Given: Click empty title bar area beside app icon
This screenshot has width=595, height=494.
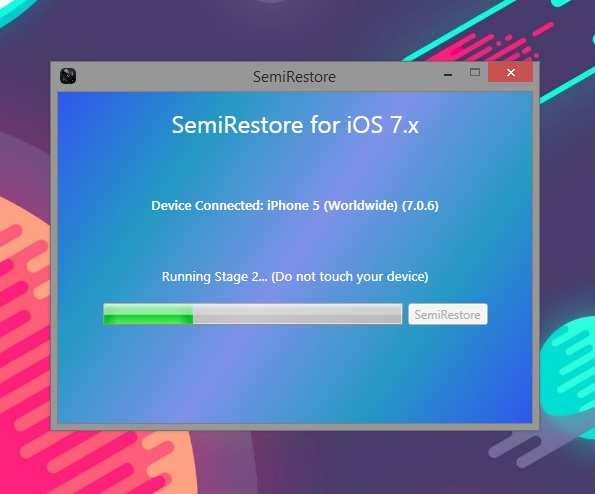Looking at the screenshot, I should [x=159, y=76].
